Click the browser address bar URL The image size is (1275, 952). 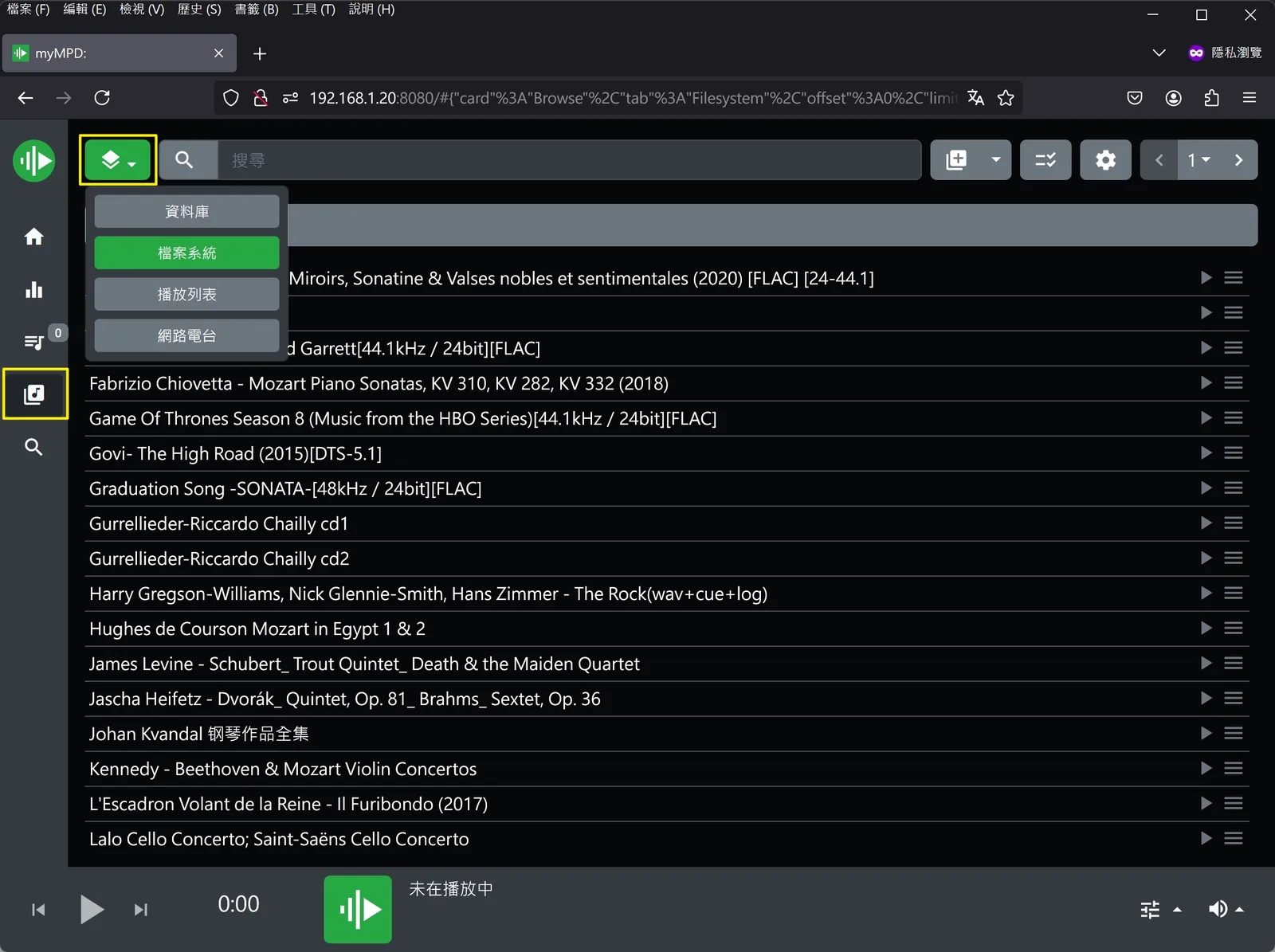point(633,98)
